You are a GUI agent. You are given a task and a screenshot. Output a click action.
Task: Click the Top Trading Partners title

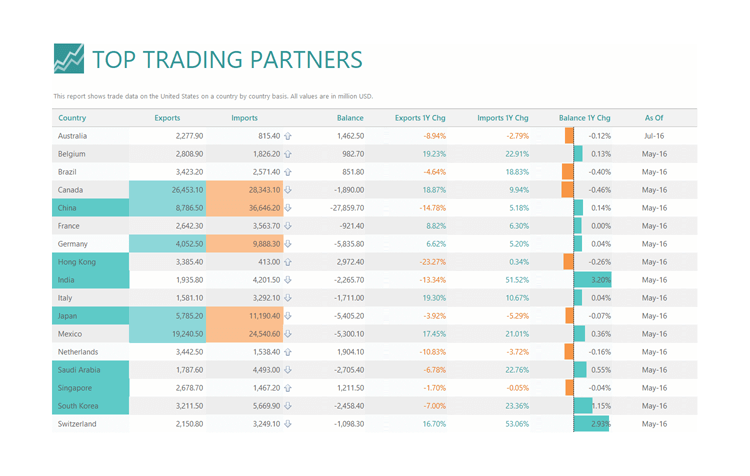tap(227, 60)
